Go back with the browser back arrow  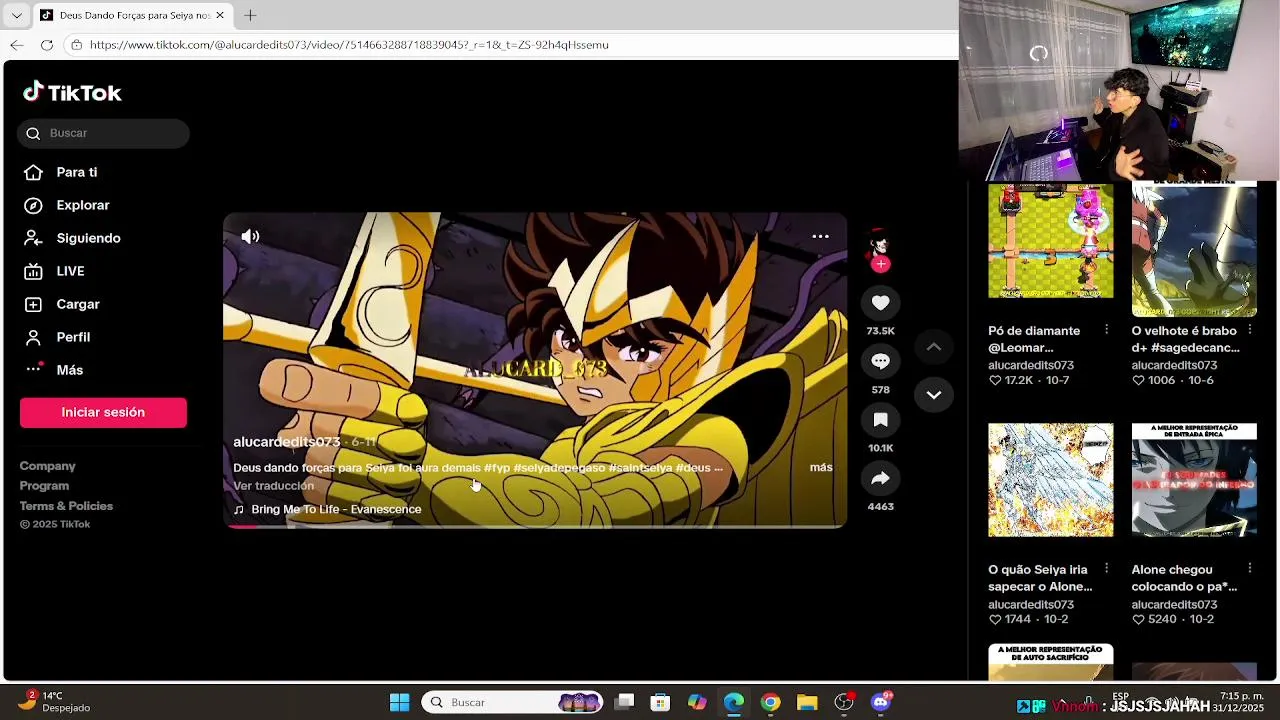tap(17, 45)
